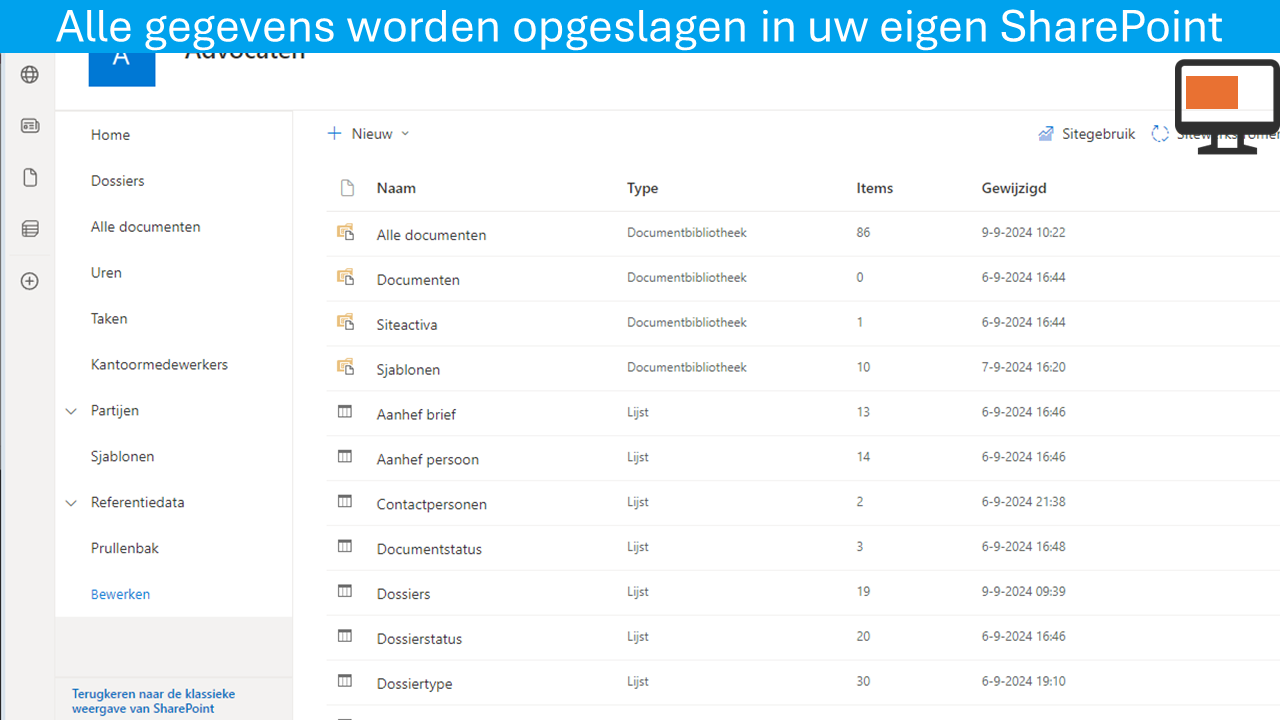Sort by the Naam column header
This screenshot has width=1280, height=720.
coord(396,188)
